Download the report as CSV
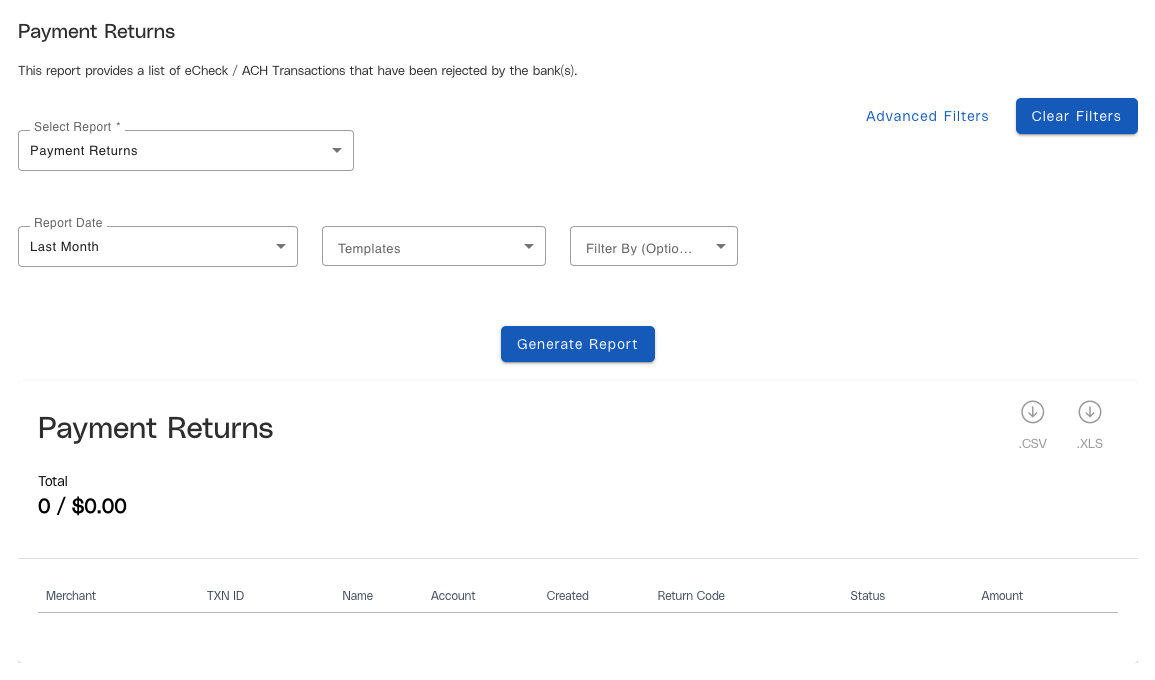Screen dimensions: 1155x680 [x=1032, y=412]
